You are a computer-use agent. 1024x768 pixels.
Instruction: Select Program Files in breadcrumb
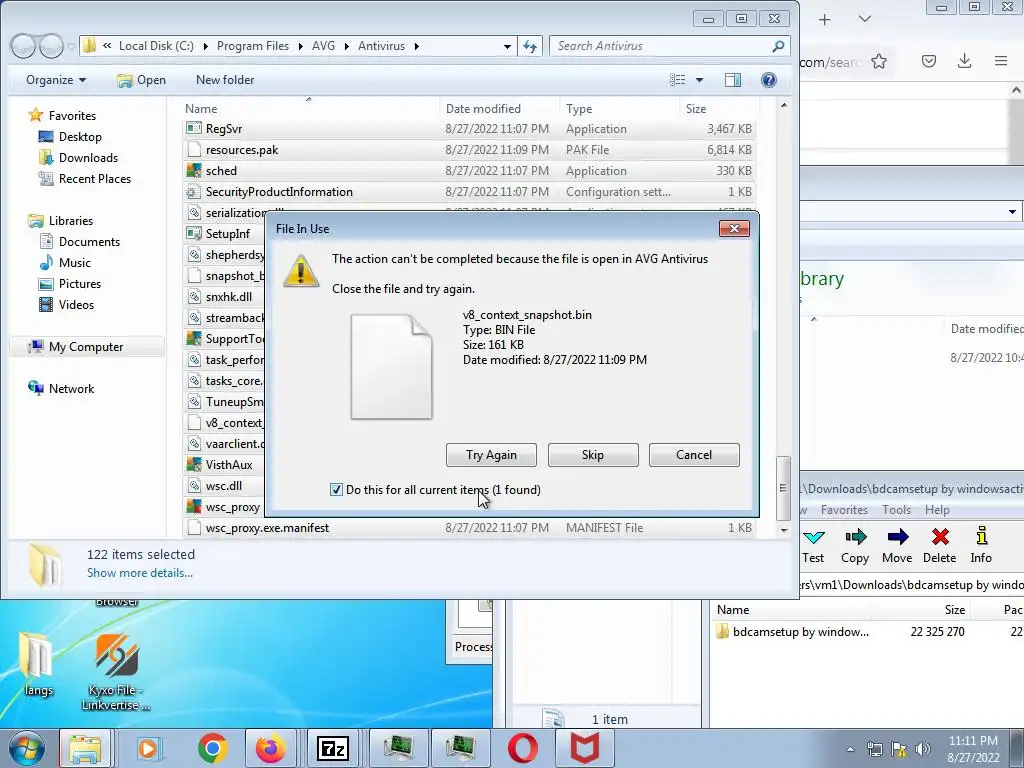(253, 46)
